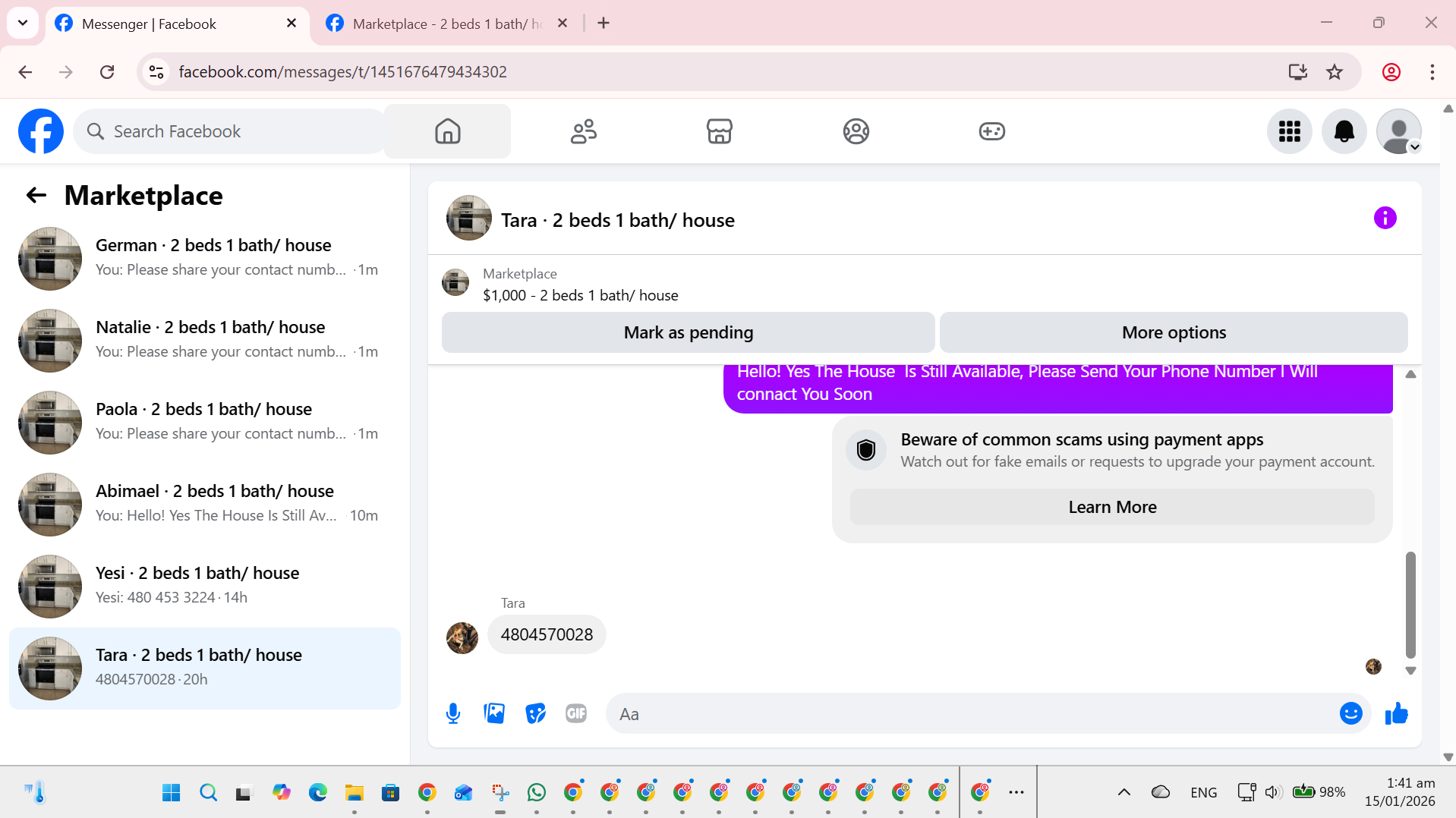Image resolution: width=1456 pixels, height=818 pixels.
Task: Attach a photo with the image icon
Action: [x=494, y=714]
